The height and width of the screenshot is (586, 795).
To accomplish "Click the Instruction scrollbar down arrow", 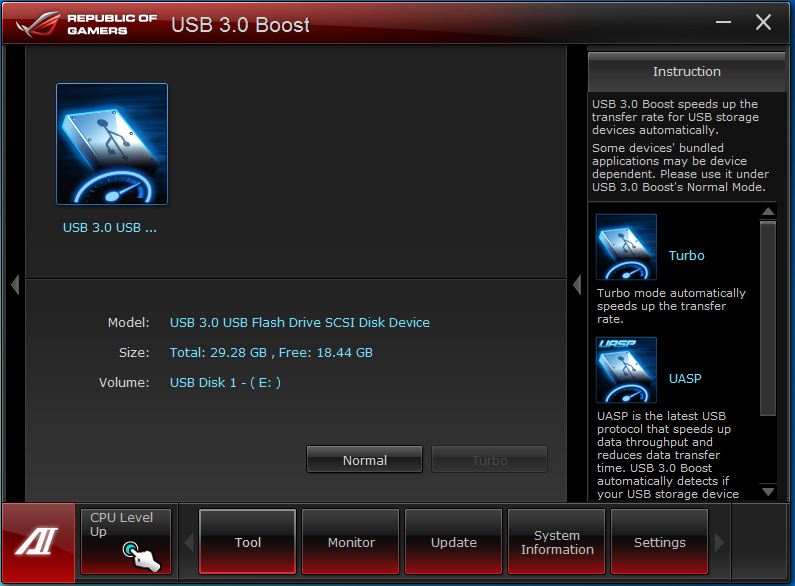I will point(768,492).
